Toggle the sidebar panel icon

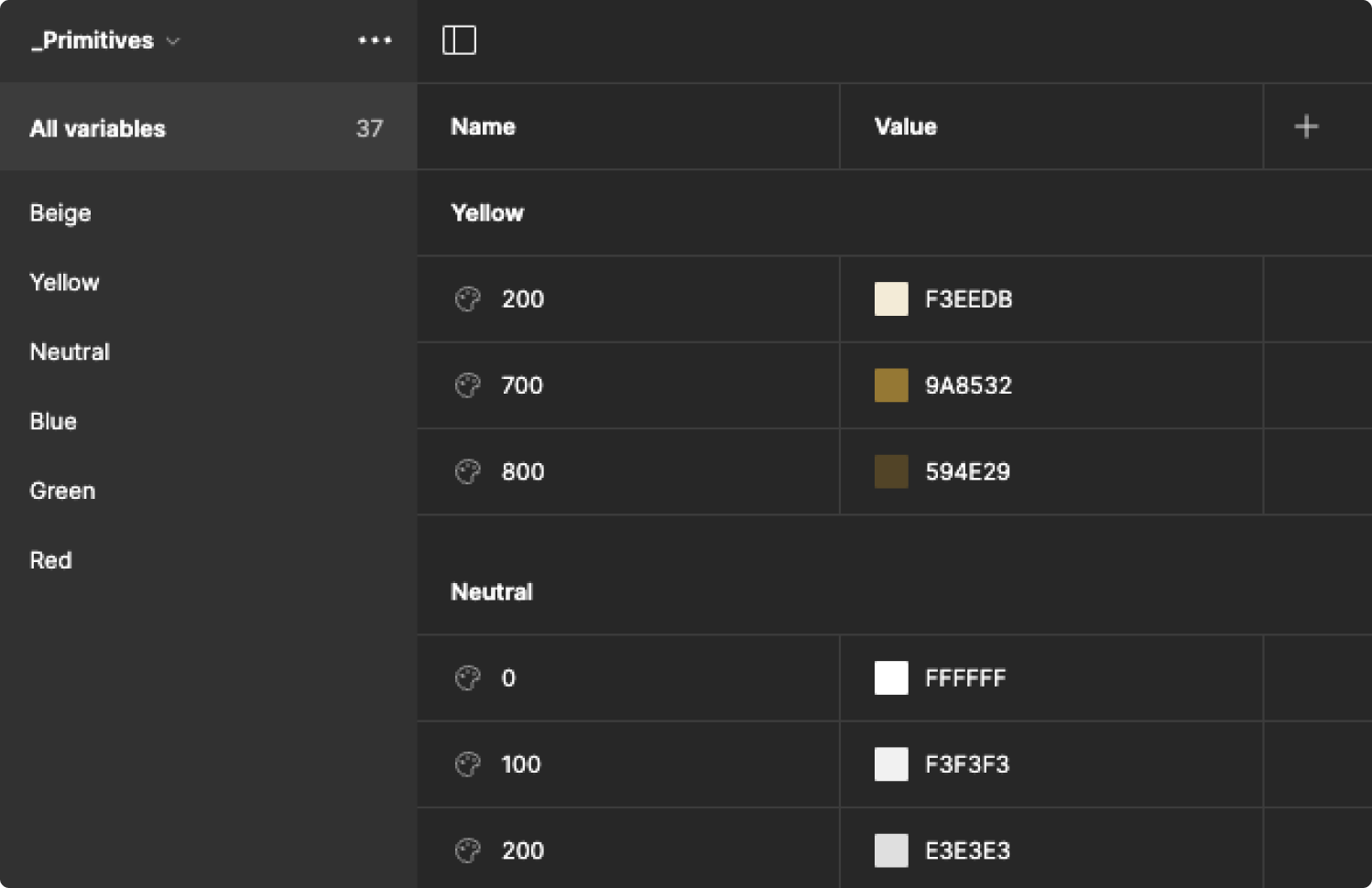[x=459, y=40]
